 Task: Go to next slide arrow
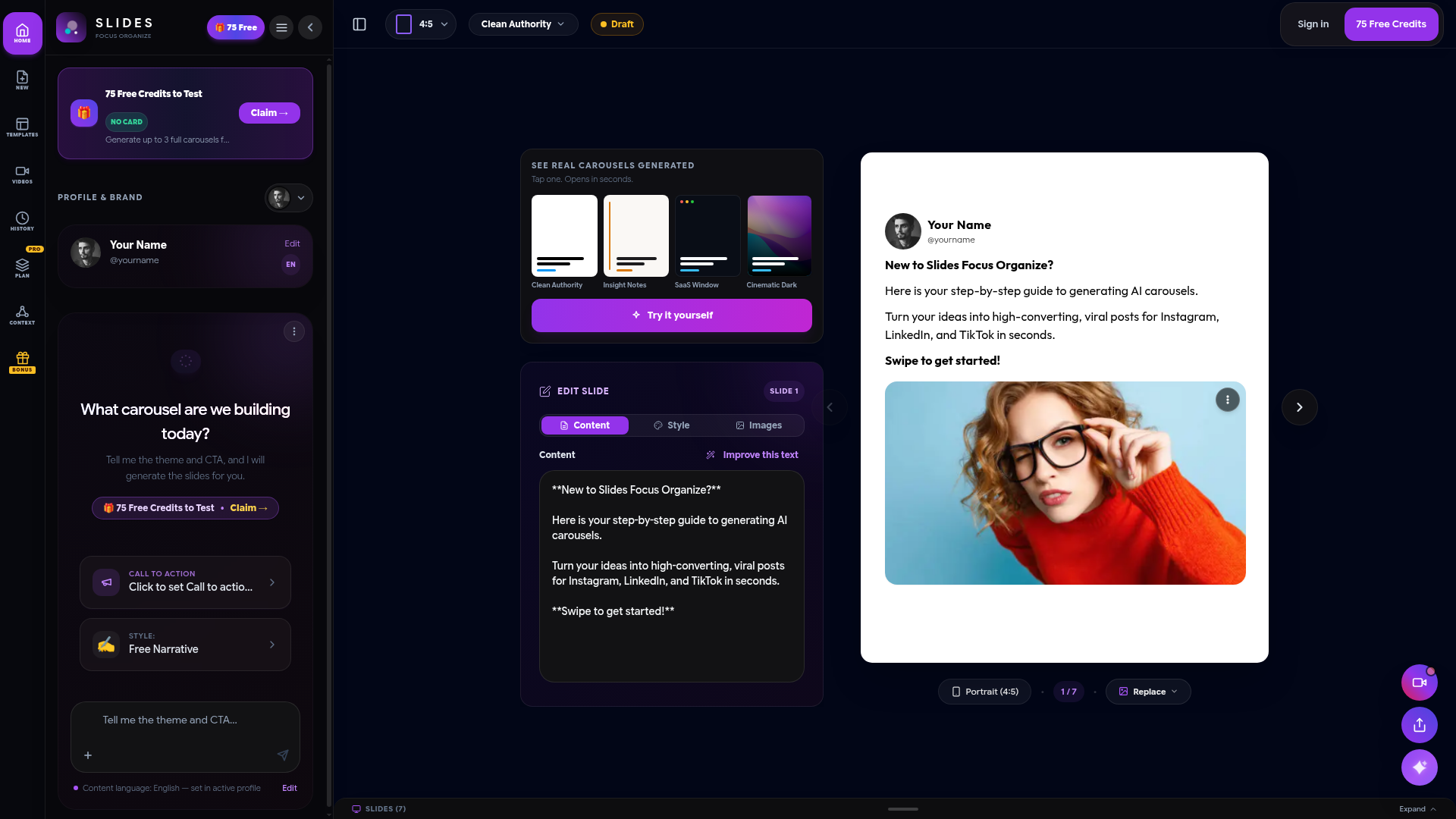[1299, 407]
